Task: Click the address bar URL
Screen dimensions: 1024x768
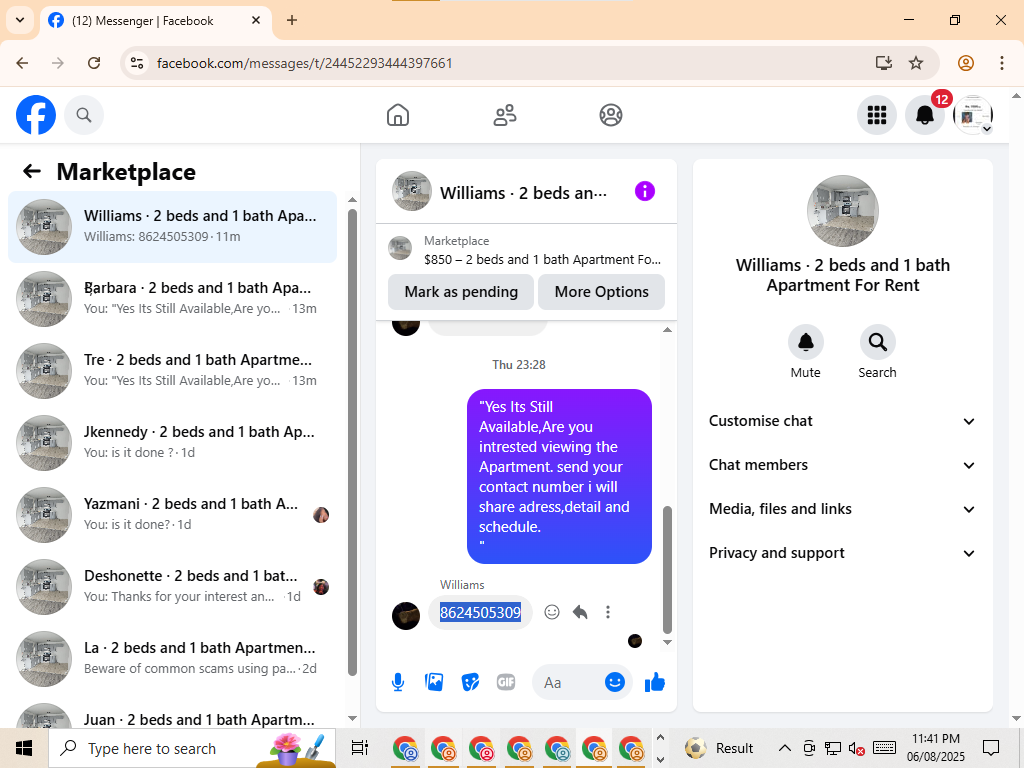Action: click(x=304, y=63)
